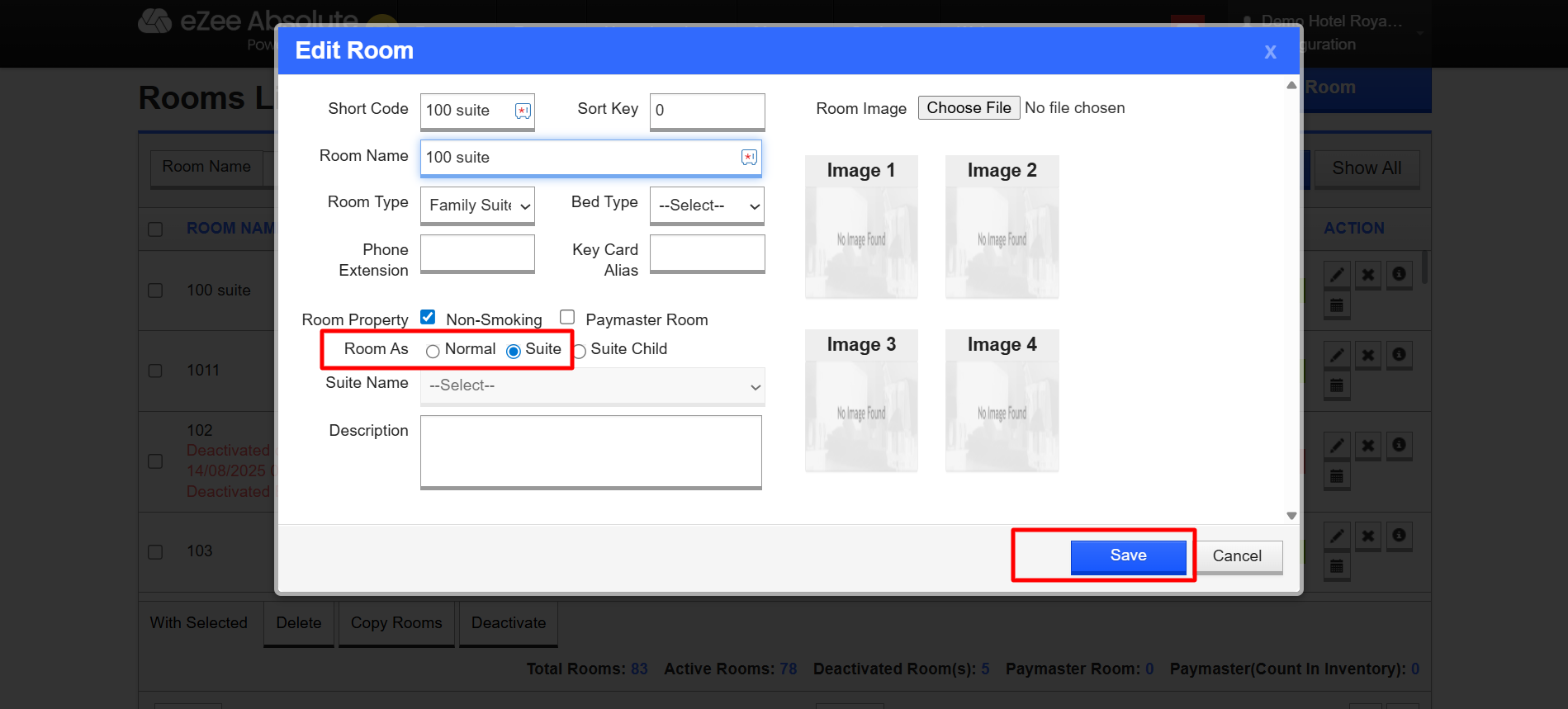Open the Room Type dropdown
This screenshot has height=709, width=1568.
(477, 206)
